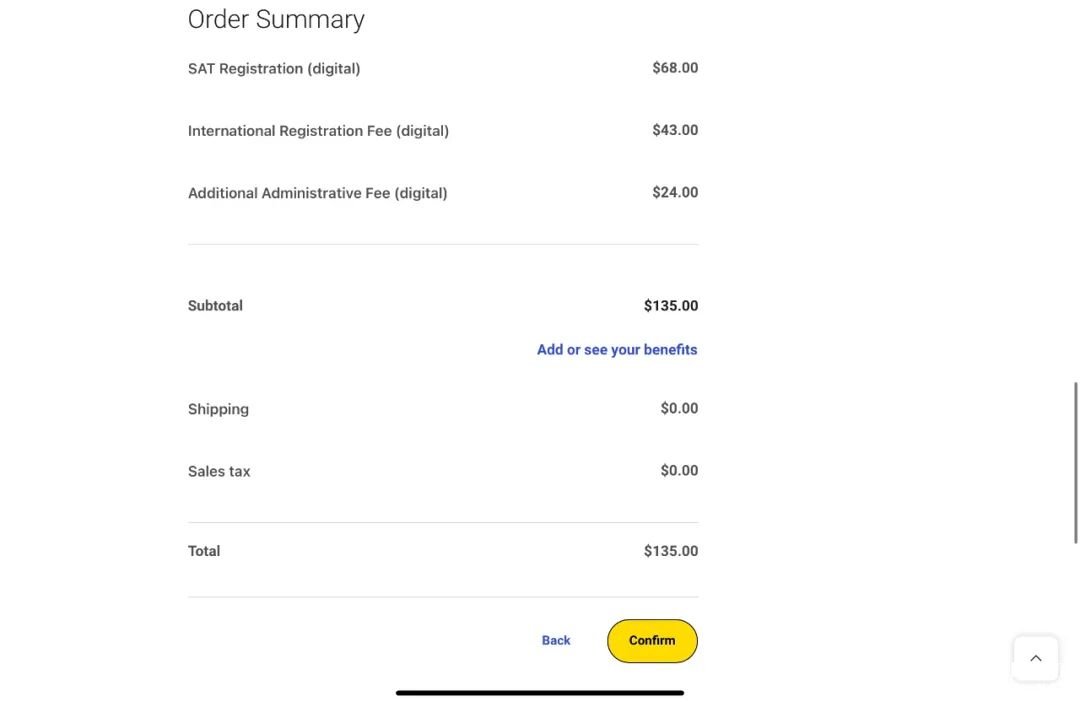Click the $24.00 administrative fee amount
Image resolution: width=1080 pixels, height=702 pixels.
pos(675,192)
